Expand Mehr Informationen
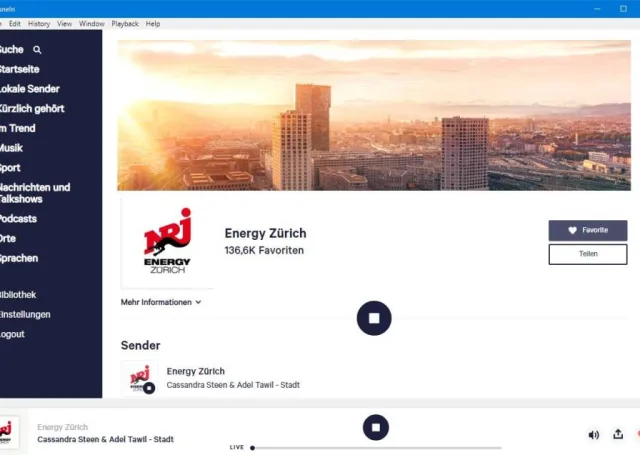 click(x=161, y=302)
